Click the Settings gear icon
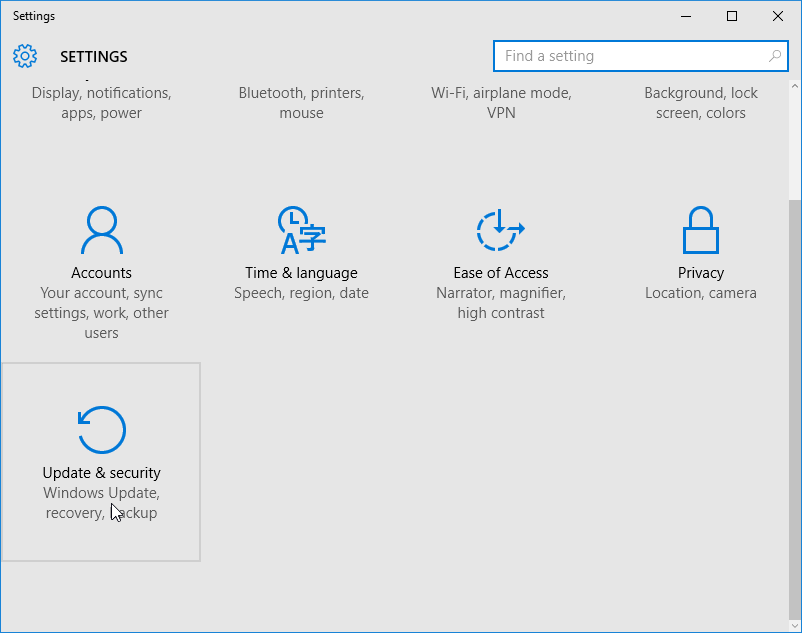 click(x=25, y=56)
